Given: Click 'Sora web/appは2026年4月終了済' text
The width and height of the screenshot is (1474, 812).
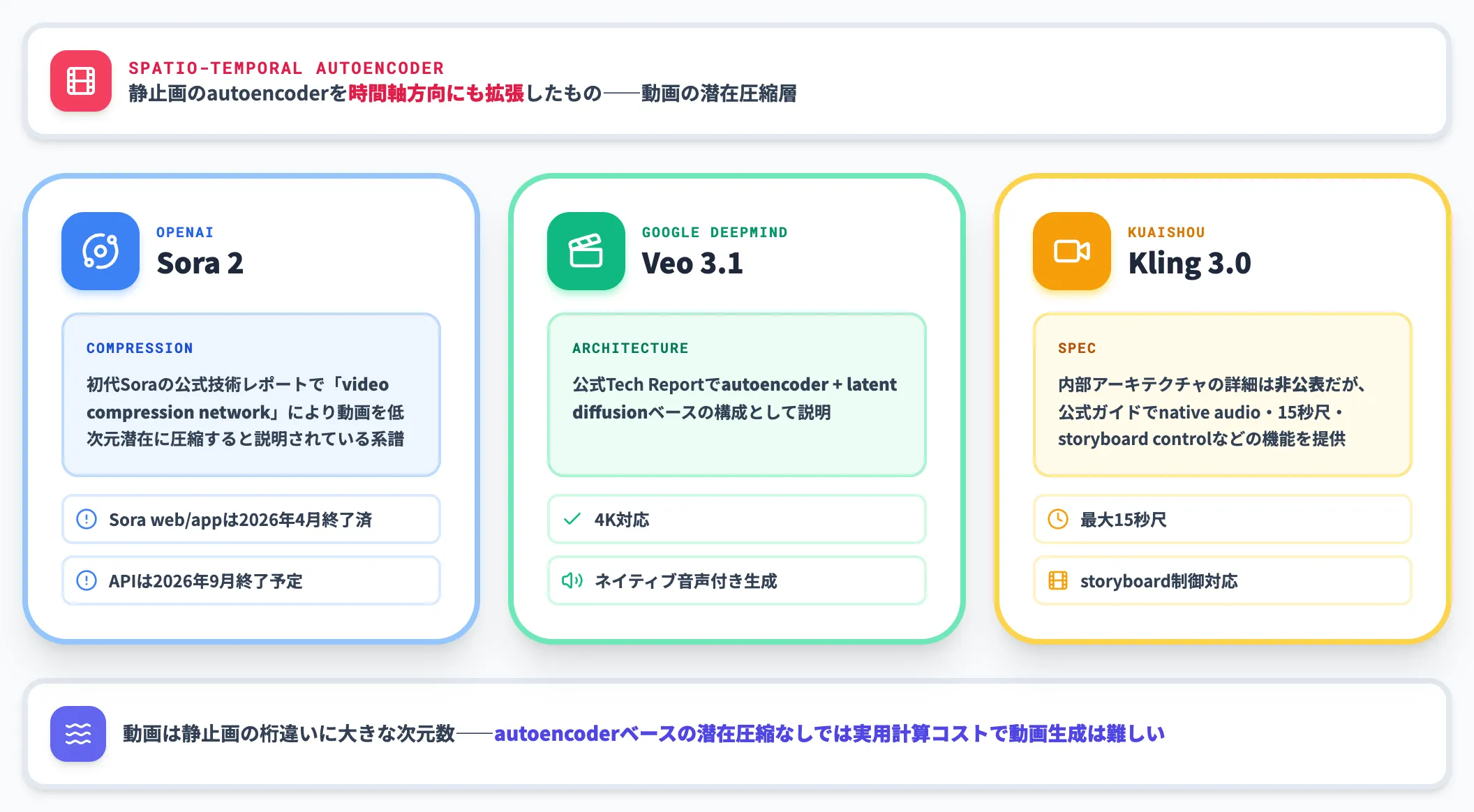Looking at the screenshot, I should click(x=241, y=520).
